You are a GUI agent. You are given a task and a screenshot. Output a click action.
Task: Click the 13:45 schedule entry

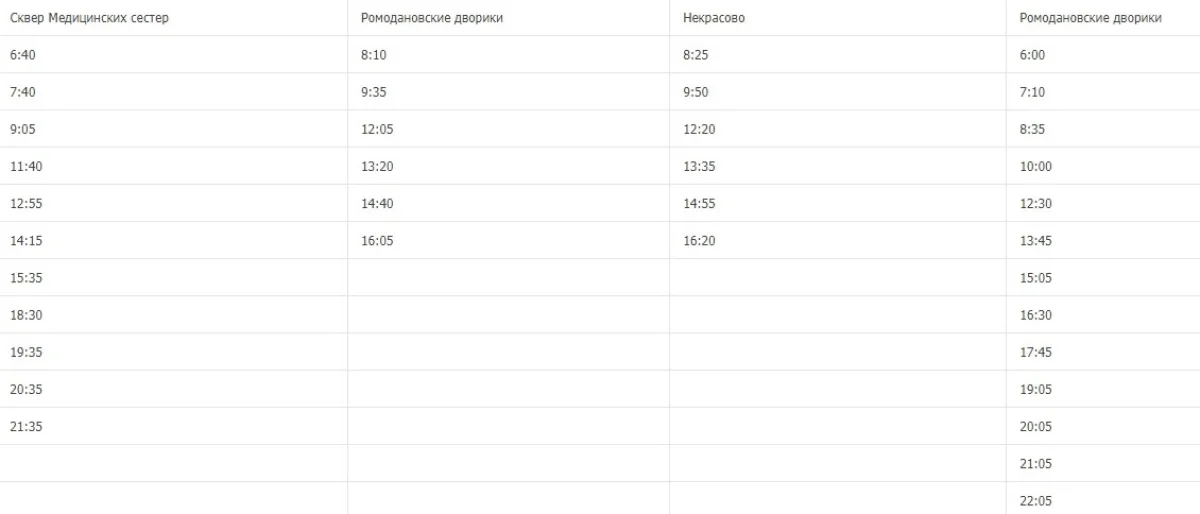(1035, 241)
